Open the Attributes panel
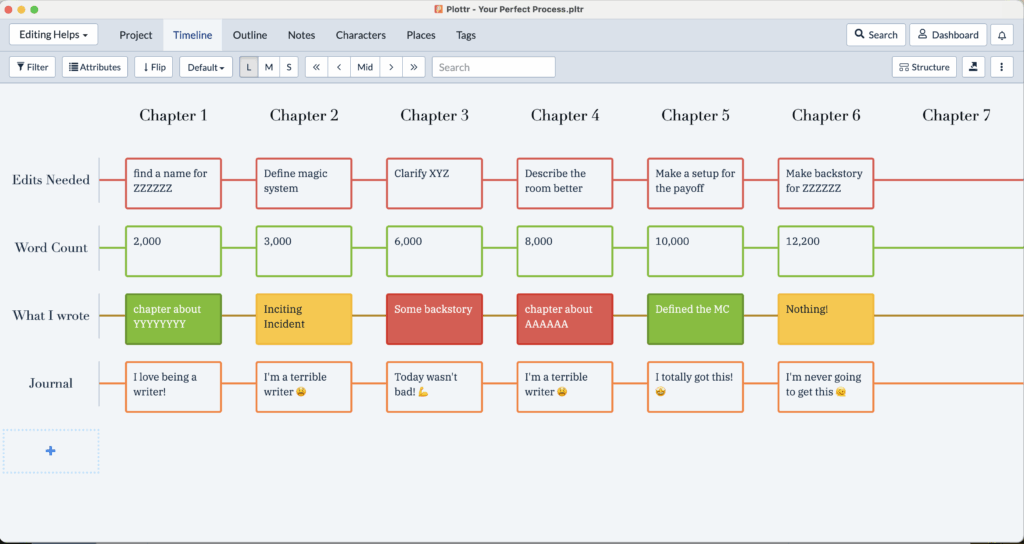 [95, 67]
